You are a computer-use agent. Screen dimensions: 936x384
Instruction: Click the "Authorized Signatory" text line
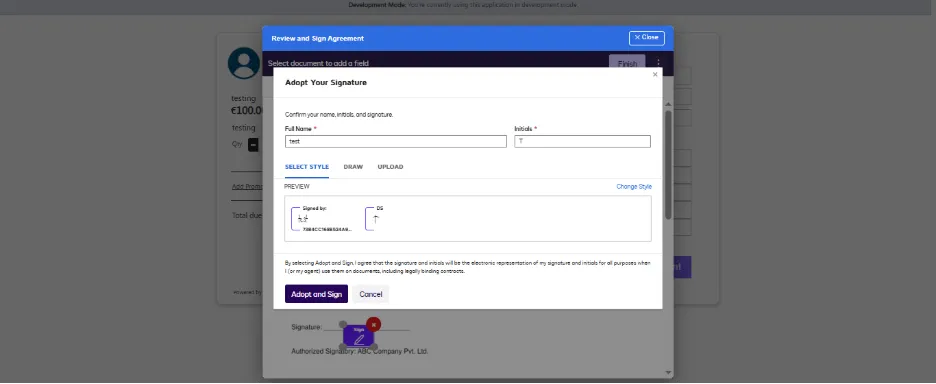tap(360, 351)
